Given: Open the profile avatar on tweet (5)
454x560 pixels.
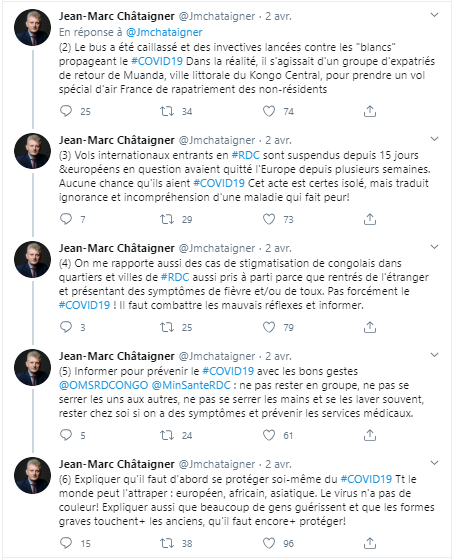Looking at the screenshot, I should coord(33,367).
